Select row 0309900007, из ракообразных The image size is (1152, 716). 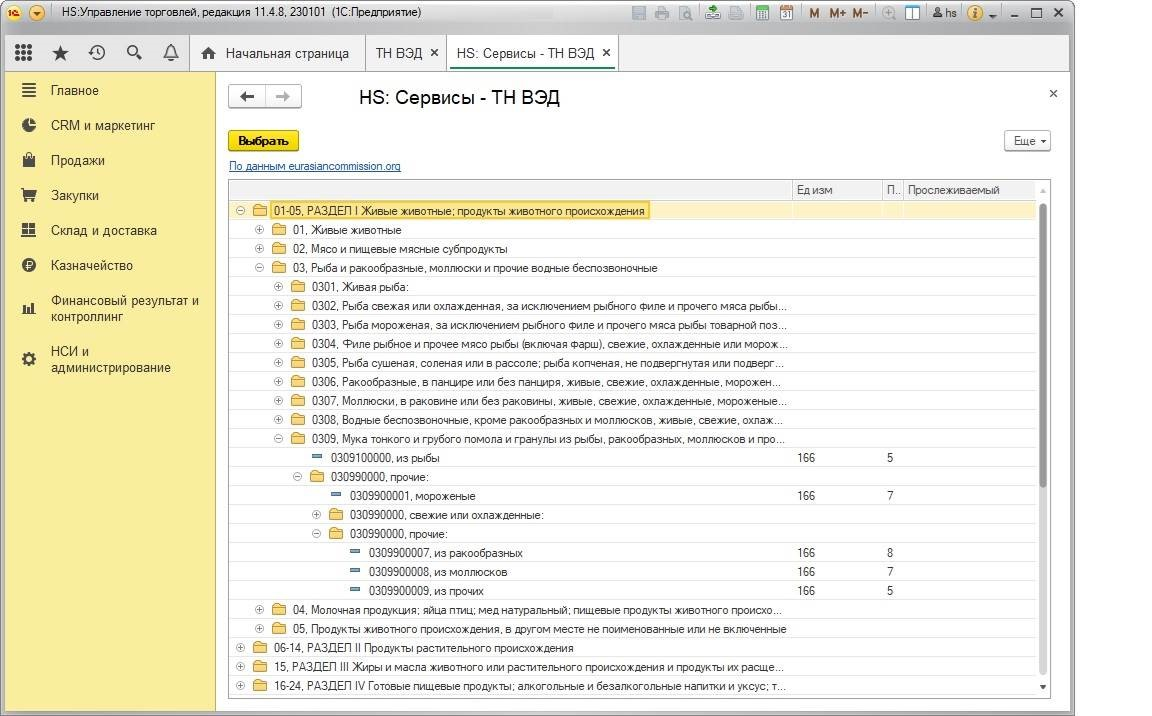pos(632,553)
